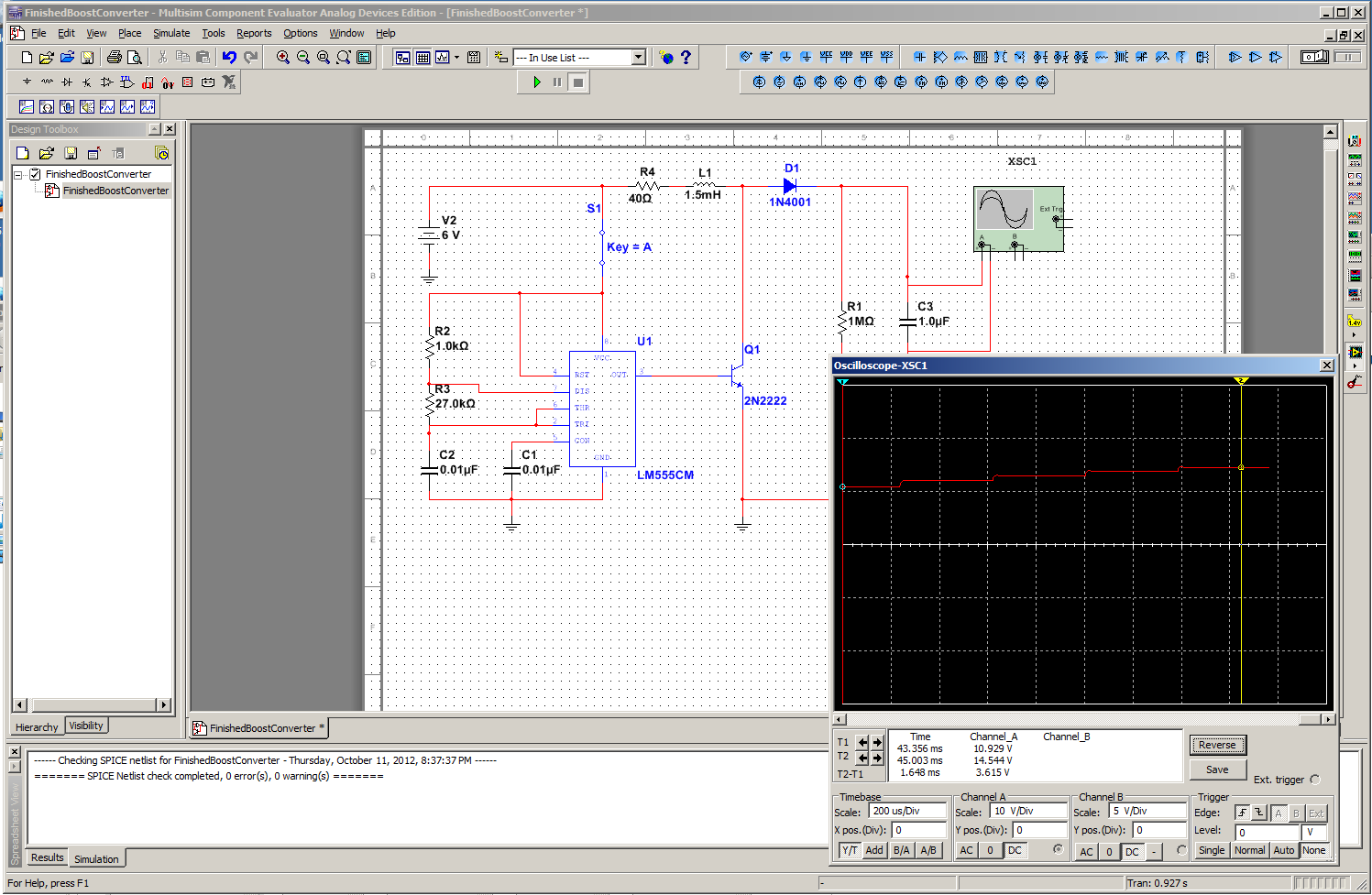This screenshot has width=1372, height=895.
Task: Click the Open file folder icon
Action: tap(46, 57)
